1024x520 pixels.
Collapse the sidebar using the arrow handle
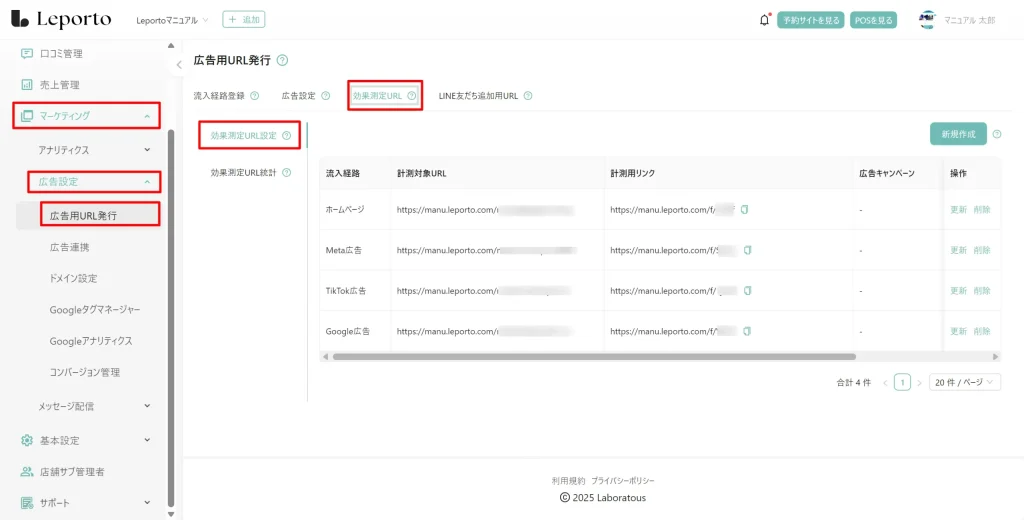click(x=179, y=65)
